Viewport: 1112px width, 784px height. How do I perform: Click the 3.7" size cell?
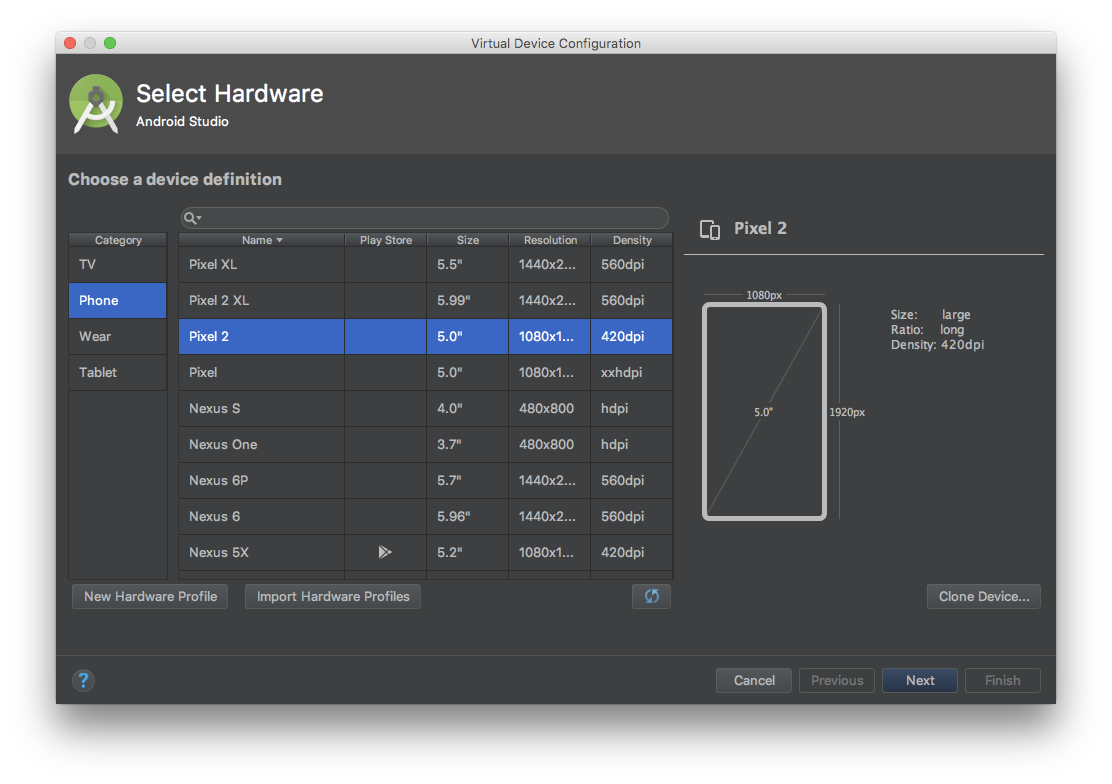pos(467,444)
